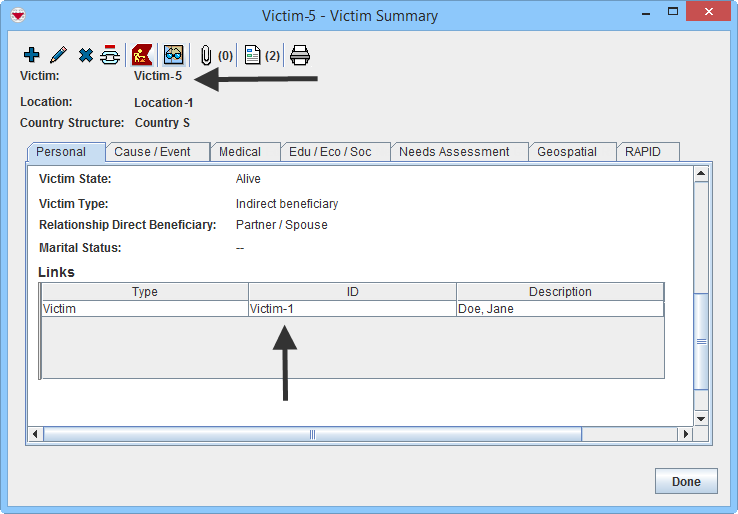Viewport: 738px width, 514px height.
Task: Open the Geospatial tab
Action: pos(567,152)
